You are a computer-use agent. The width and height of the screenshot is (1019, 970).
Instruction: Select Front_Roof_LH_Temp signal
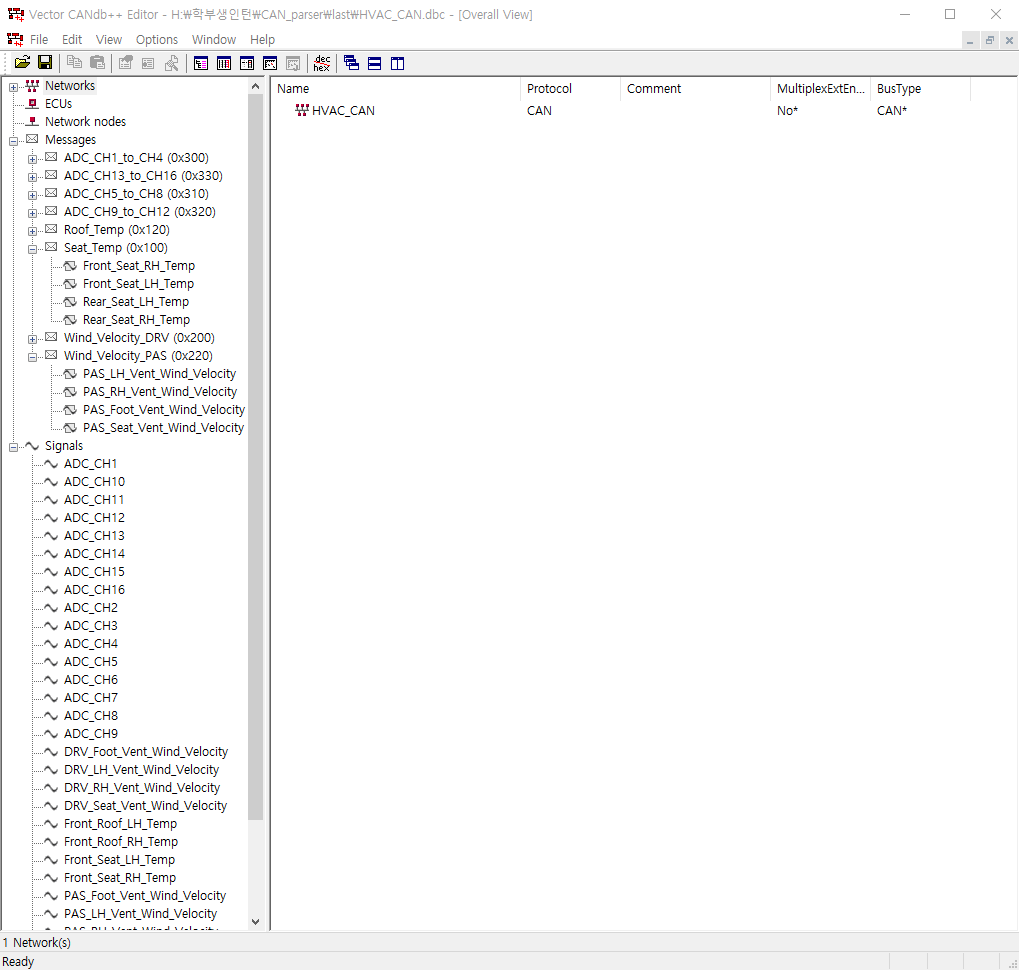[x=120, y=824]
